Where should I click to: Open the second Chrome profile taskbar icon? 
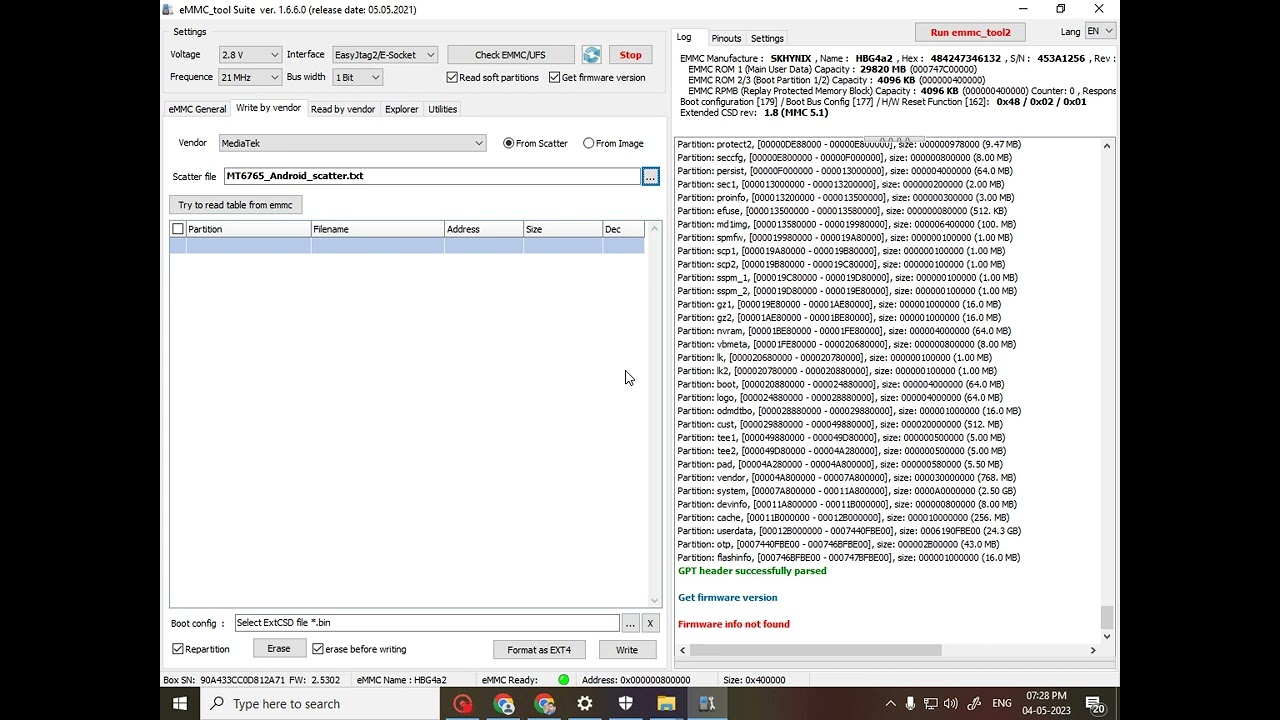[x=545, y=704]
